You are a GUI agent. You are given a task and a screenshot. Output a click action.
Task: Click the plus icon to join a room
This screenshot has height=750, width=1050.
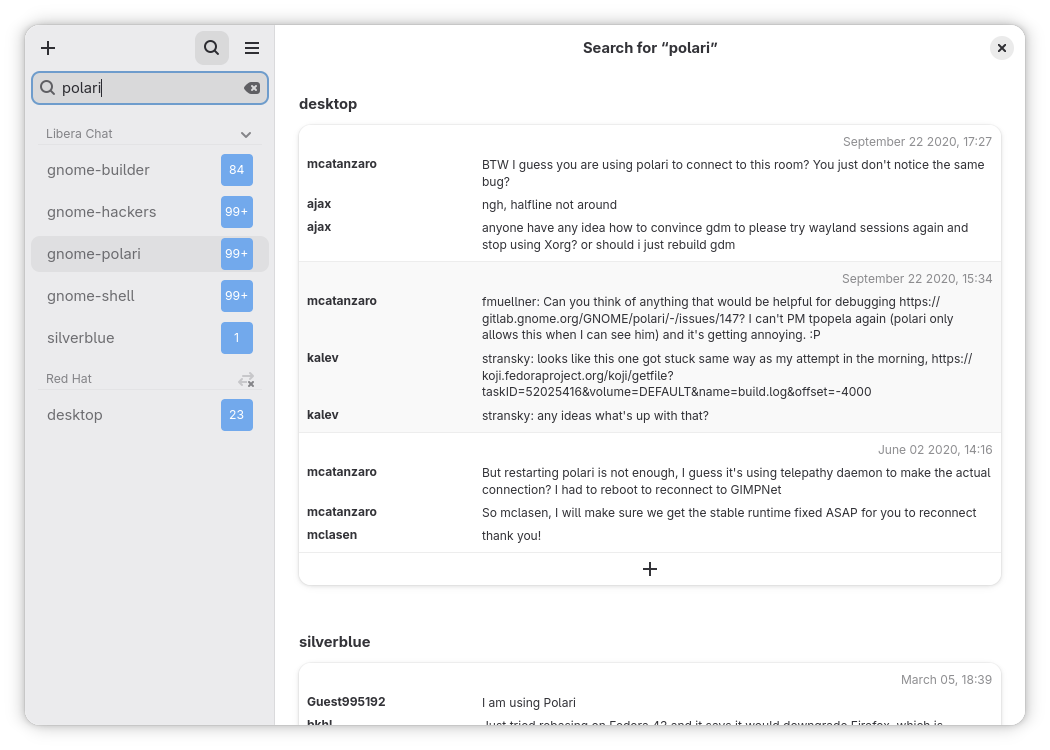pyautogui.click(x=48, y=48)
